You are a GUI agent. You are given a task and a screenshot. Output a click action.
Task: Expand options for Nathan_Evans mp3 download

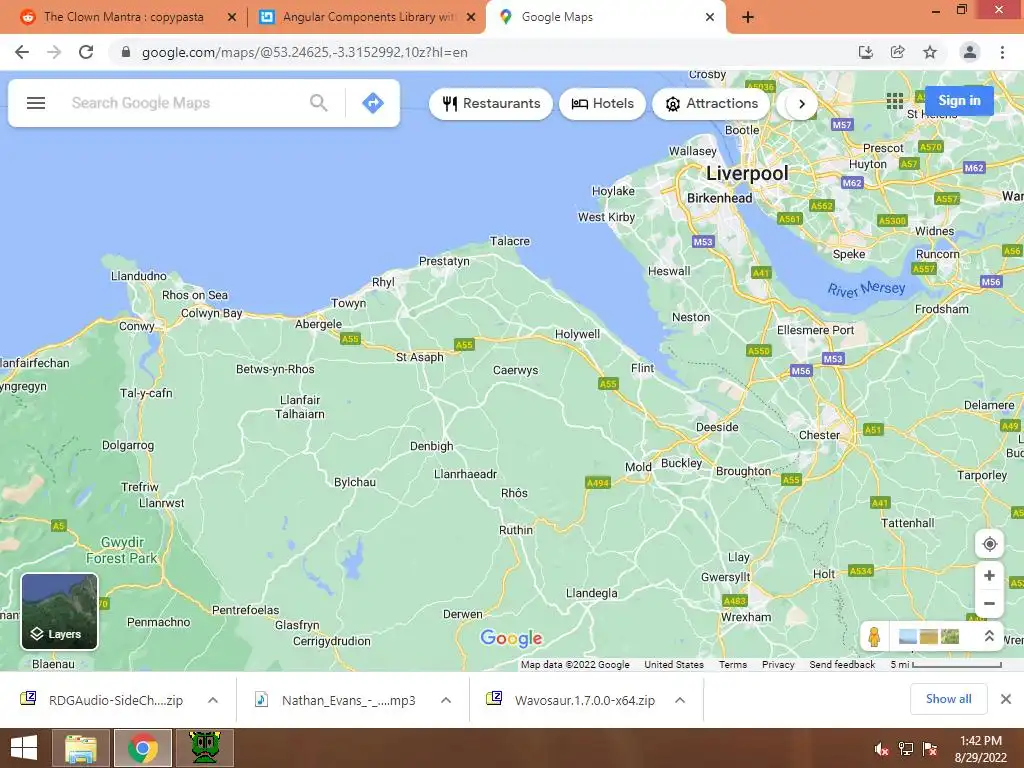click(x=446, y=700)
